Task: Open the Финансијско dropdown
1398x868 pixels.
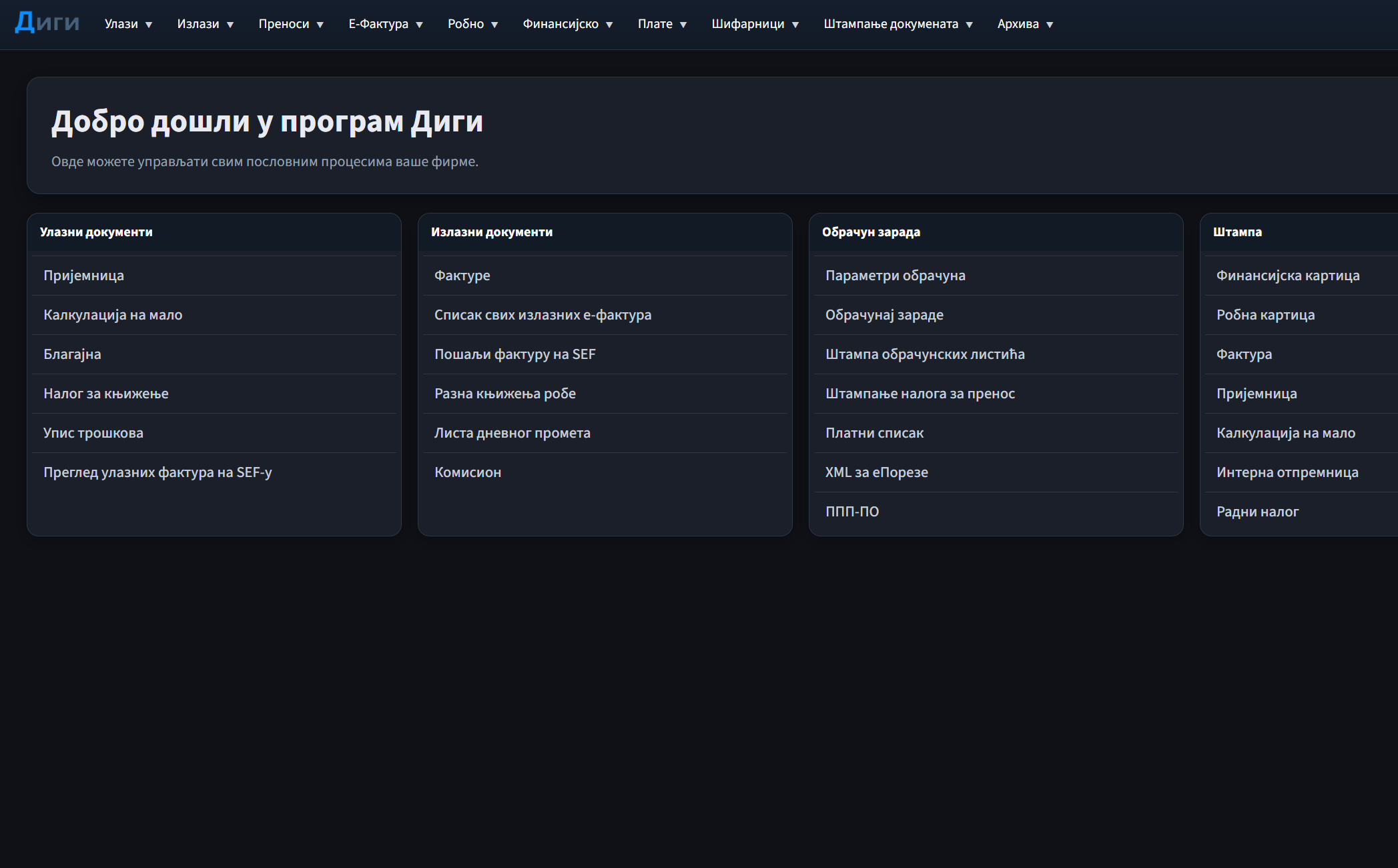Action: (567, 24)
